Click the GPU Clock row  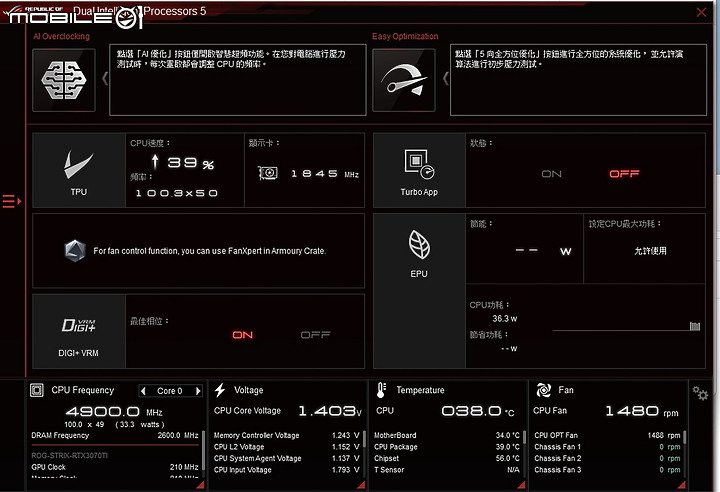click(115, 467)
